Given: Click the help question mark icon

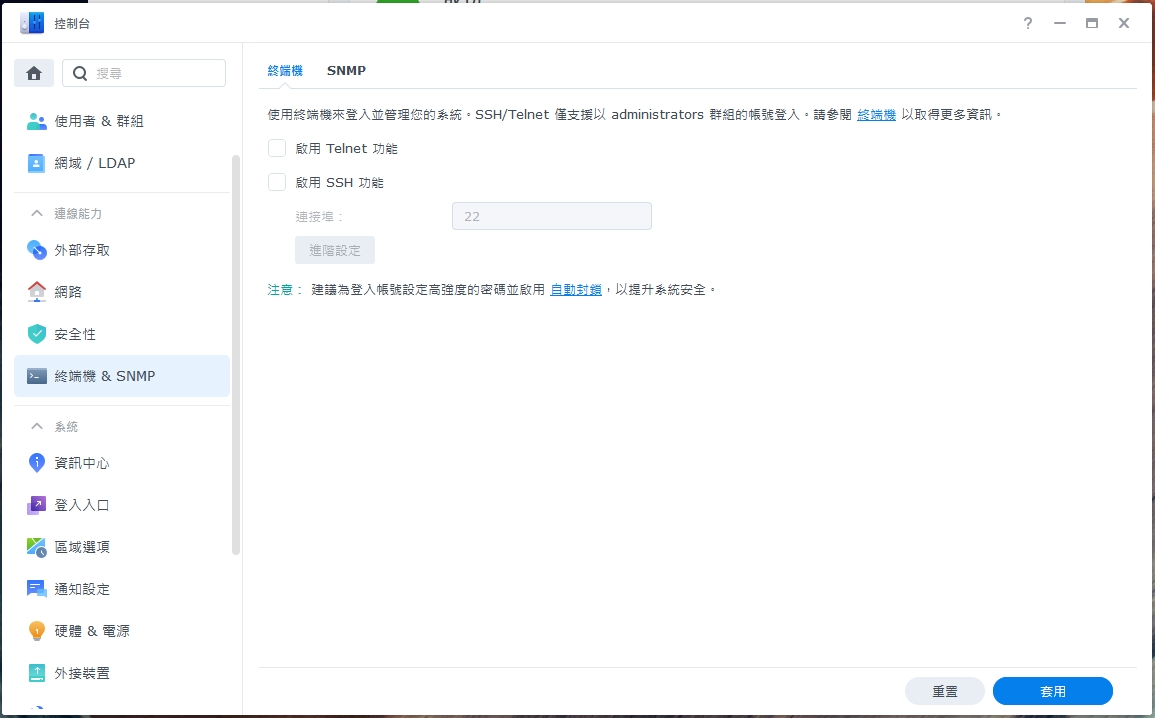Looking at the screenshot, I should (x=1028, y=23).
